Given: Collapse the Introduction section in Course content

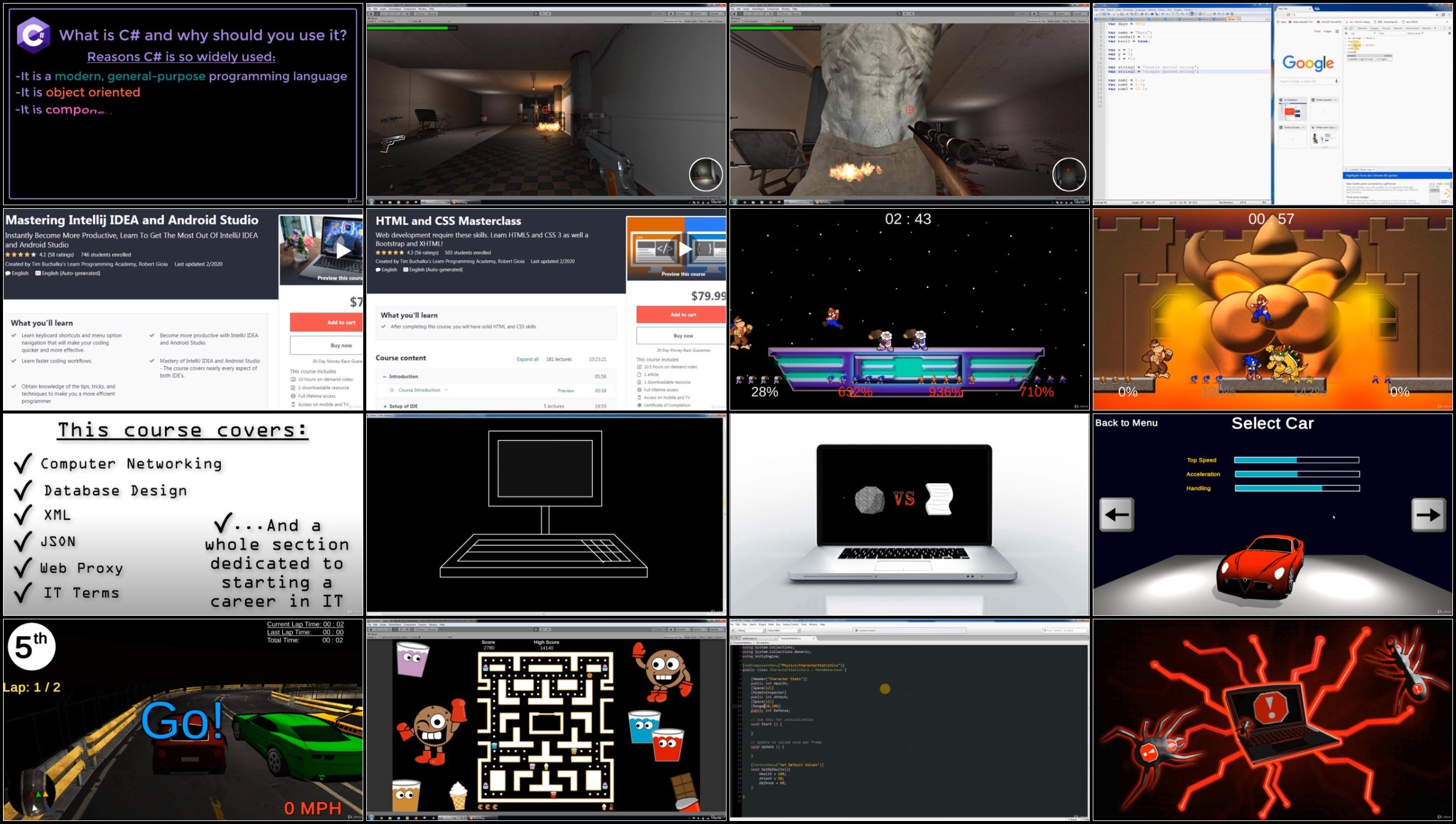Looking at the screenshot, I should coord(385,376).
